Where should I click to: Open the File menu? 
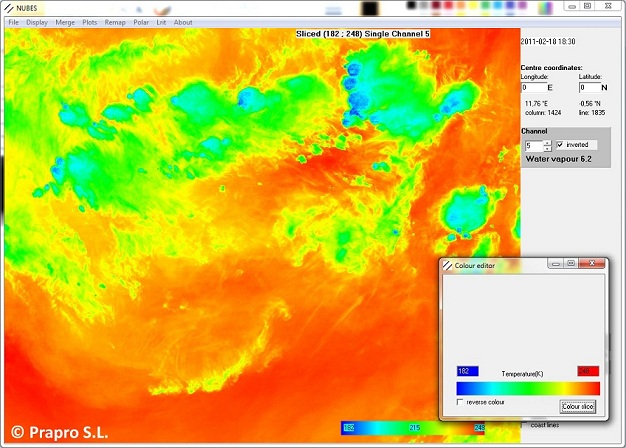(x=14, y=22)
